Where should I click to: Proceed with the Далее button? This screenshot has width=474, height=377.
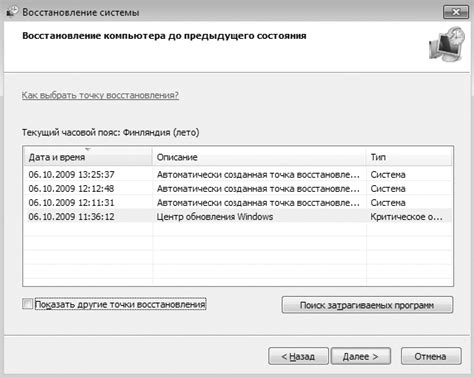[361, 356]
